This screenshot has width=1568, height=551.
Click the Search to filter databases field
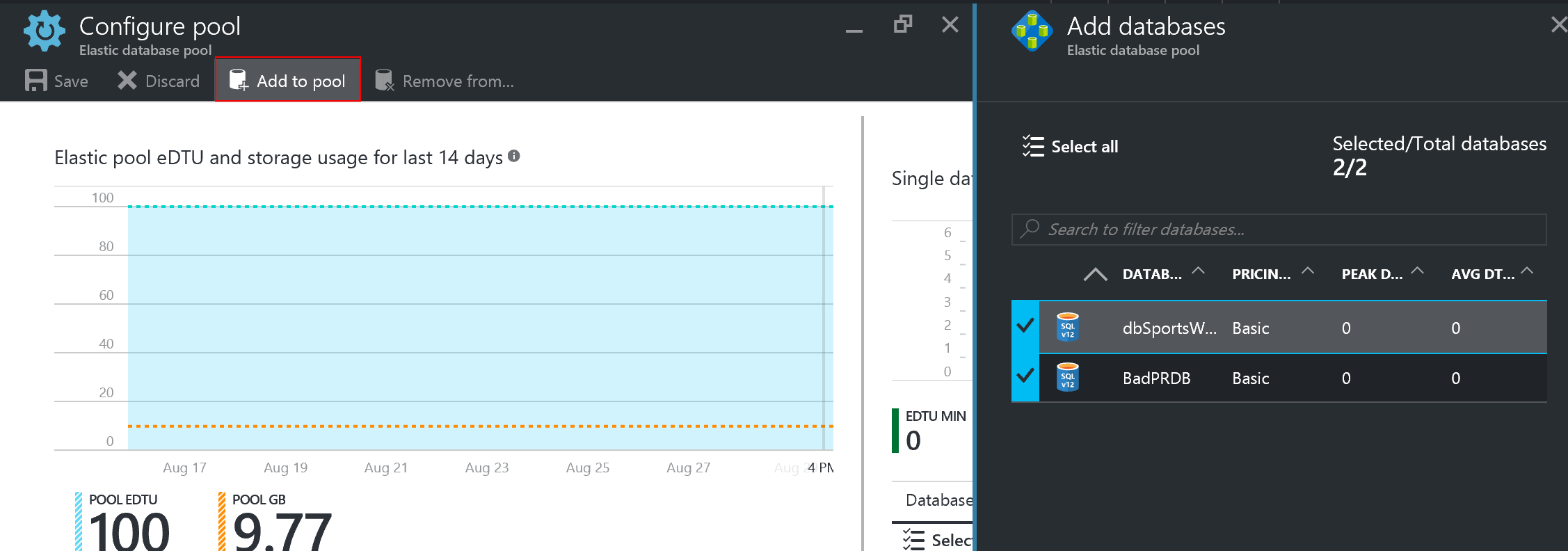click(x=1279, y=230)
